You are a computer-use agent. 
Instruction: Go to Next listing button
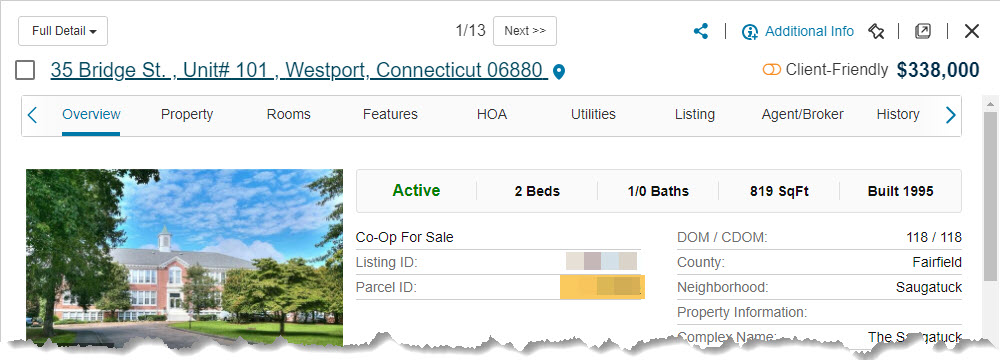(525, 31)
